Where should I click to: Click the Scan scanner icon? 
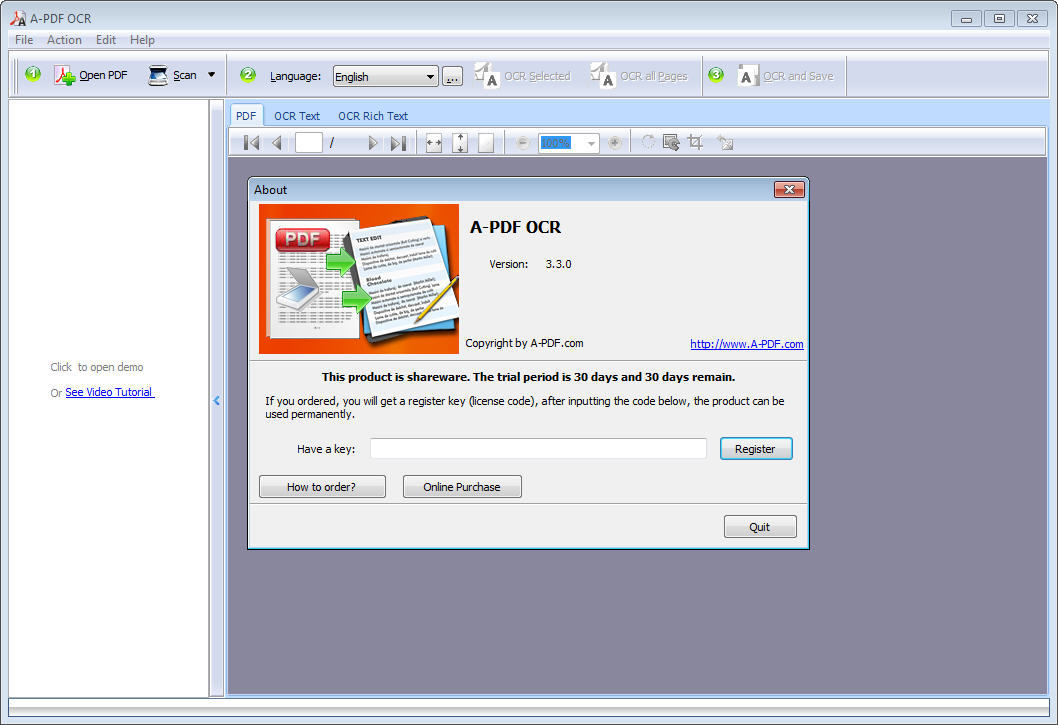pos(158,75)
